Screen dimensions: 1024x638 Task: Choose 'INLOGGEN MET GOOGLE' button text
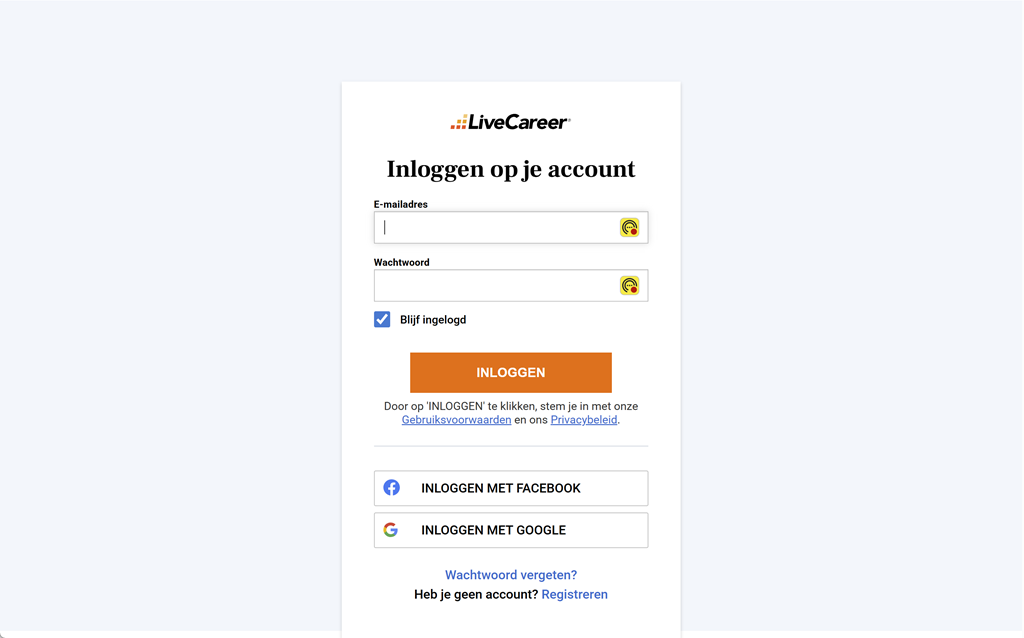[x=493, y=530]
